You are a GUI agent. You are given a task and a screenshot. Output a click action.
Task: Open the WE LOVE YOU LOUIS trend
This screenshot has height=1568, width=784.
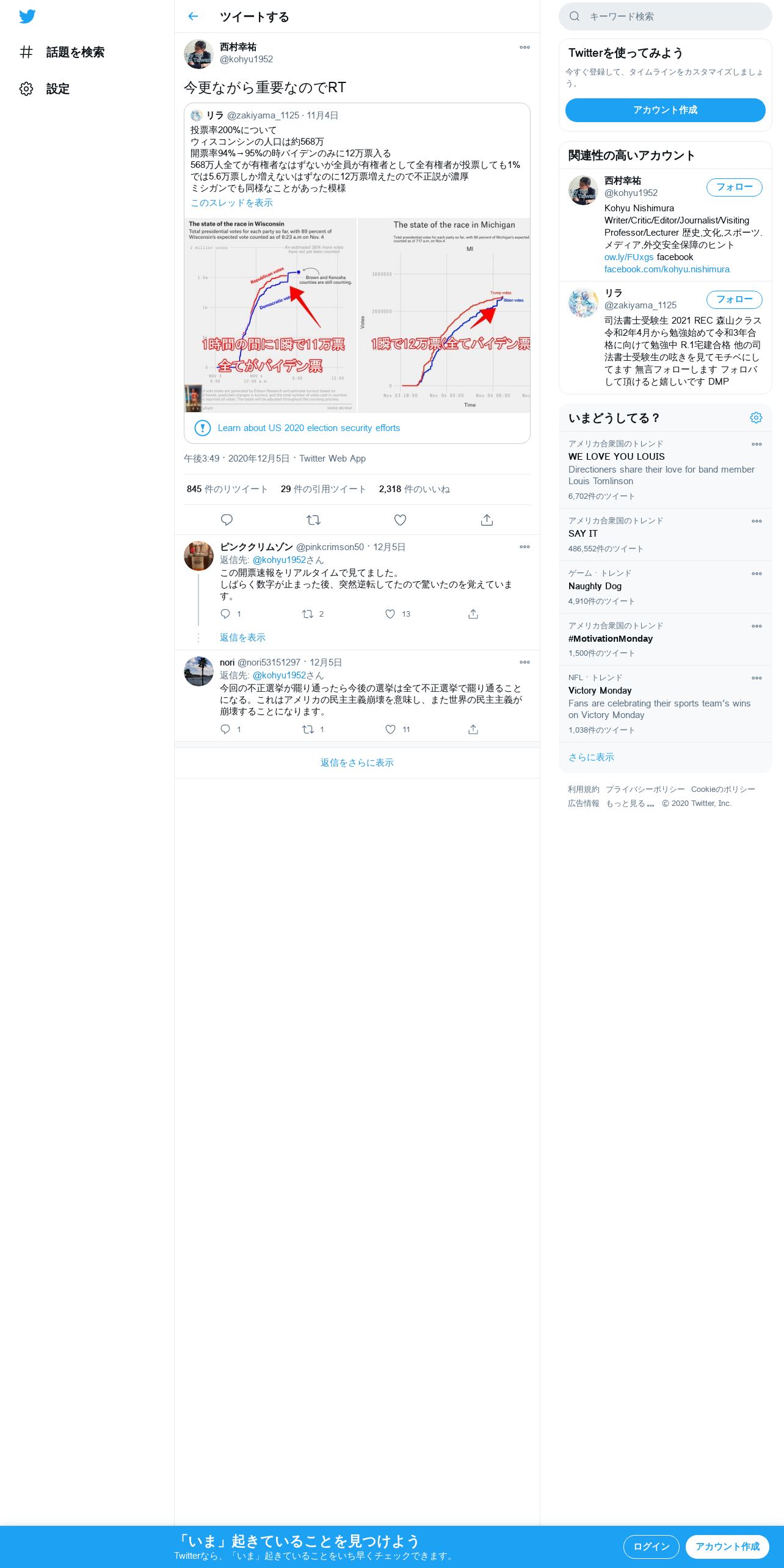[x=666, y=470]
